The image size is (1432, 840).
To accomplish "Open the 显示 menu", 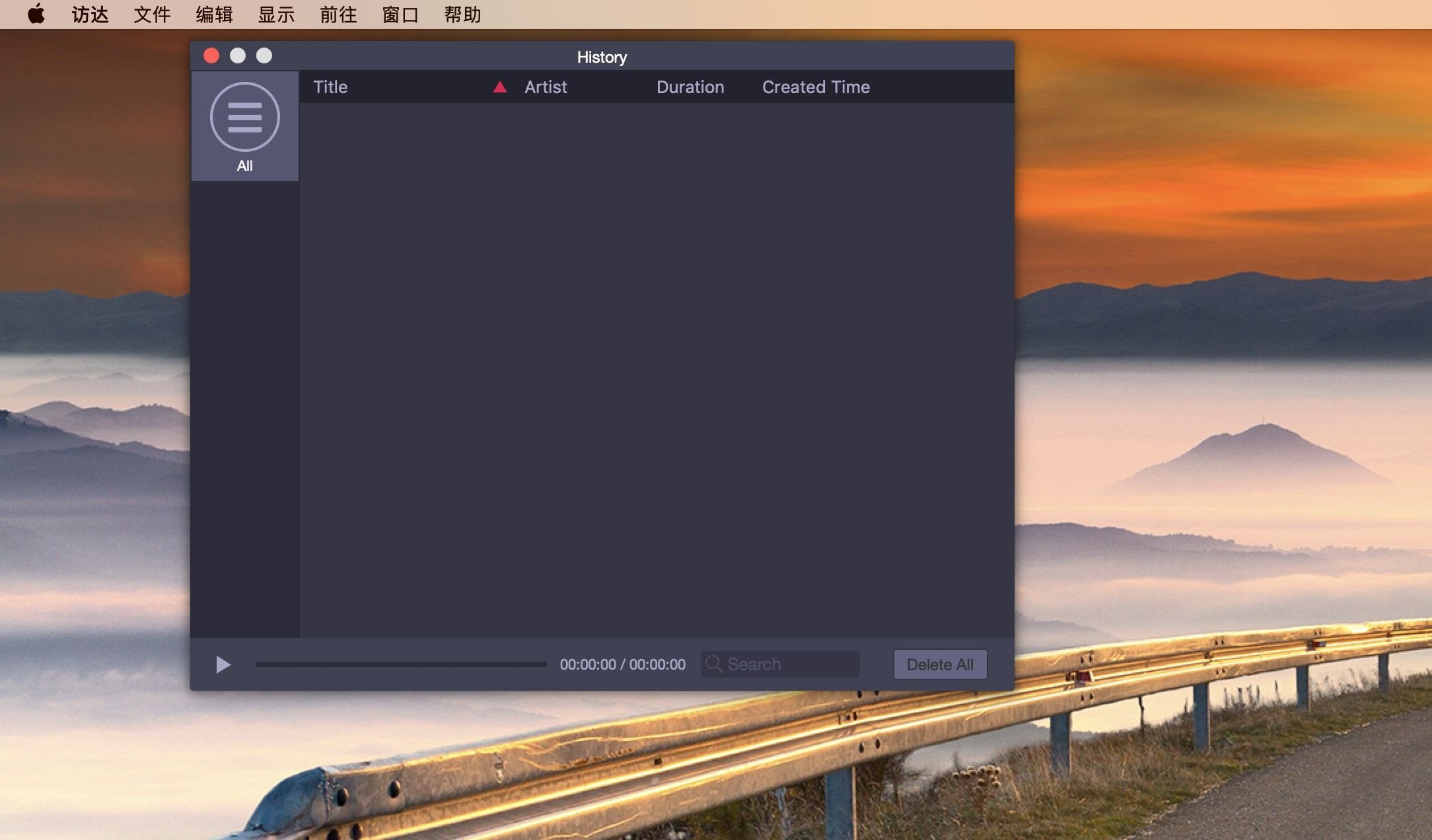I will (x=276, y=15).
